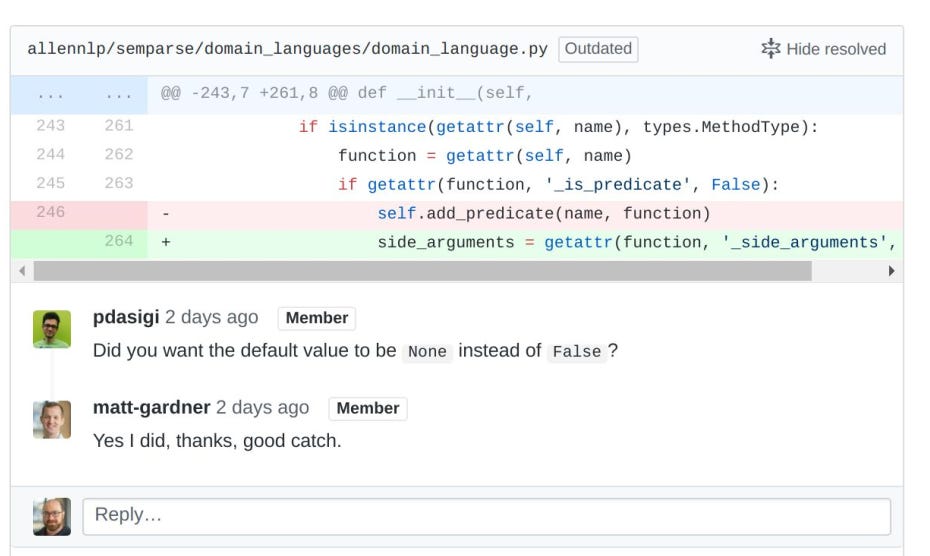Image resolution: width=930 pixels, height=556 pixels.
Task: Open pdasigi's profile avatar
Action: pos(52,329)
